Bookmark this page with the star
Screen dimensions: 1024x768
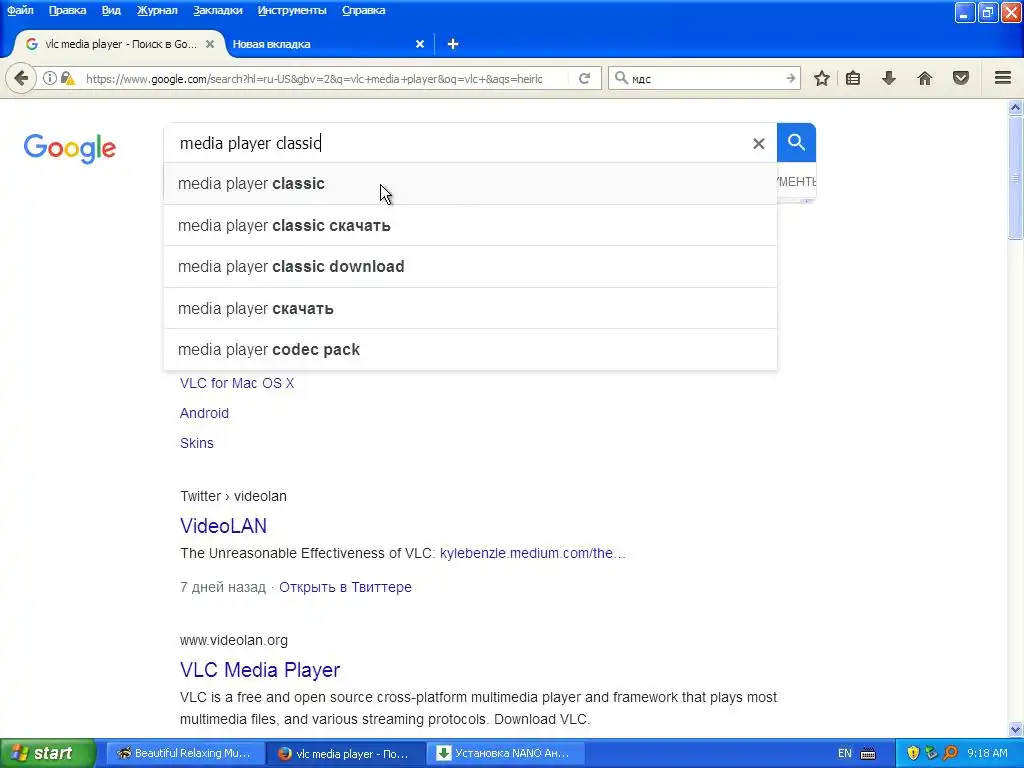click(x=822, y=78)
